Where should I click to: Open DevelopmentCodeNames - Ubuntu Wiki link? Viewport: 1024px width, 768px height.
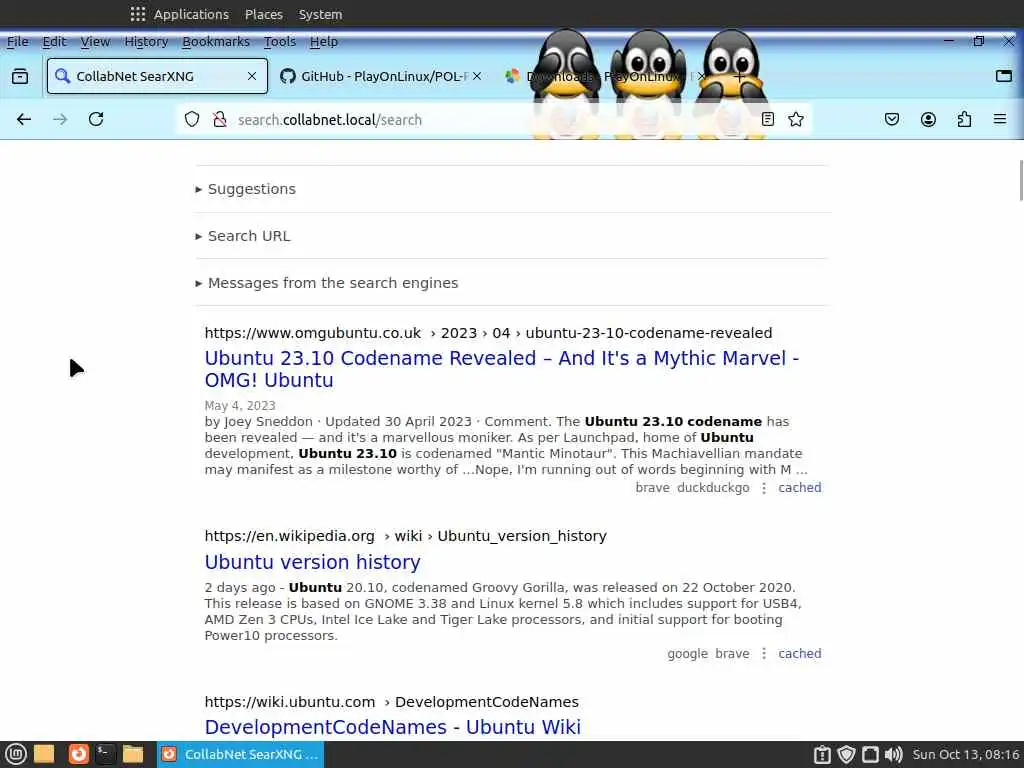pos(392,727)
